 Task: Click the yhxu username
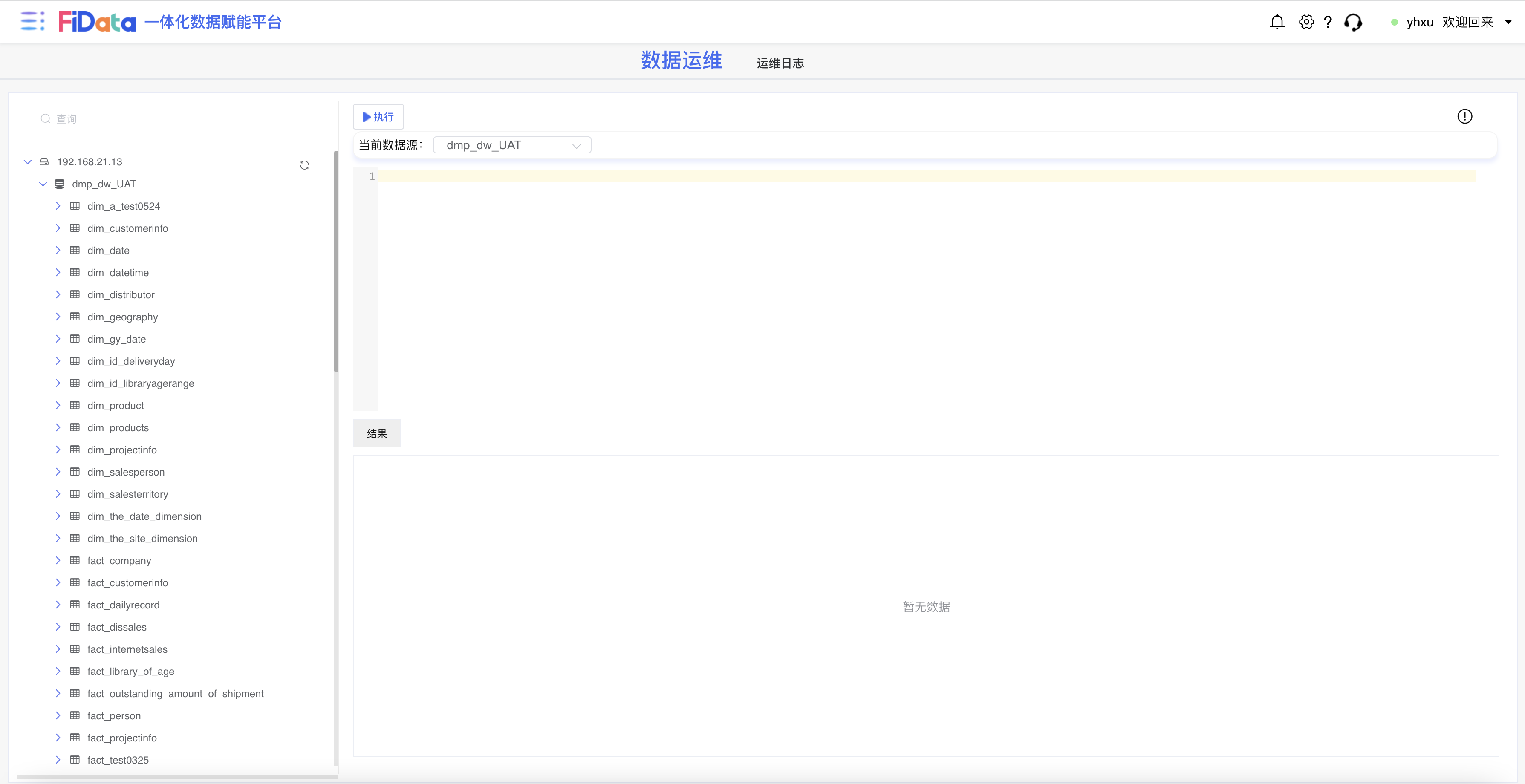coord(1420,22)
